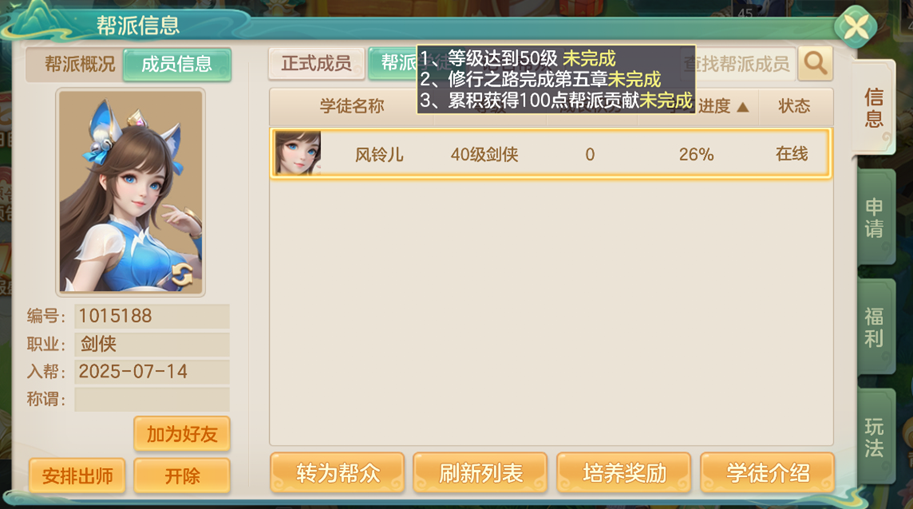Click the 安排出师 button
This screenshot has width=913, height=509.
77,476
